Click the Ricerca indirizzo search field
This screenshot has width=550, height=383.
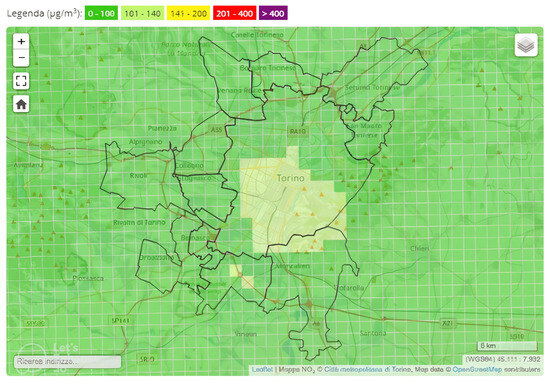click(x=68, y=361)
